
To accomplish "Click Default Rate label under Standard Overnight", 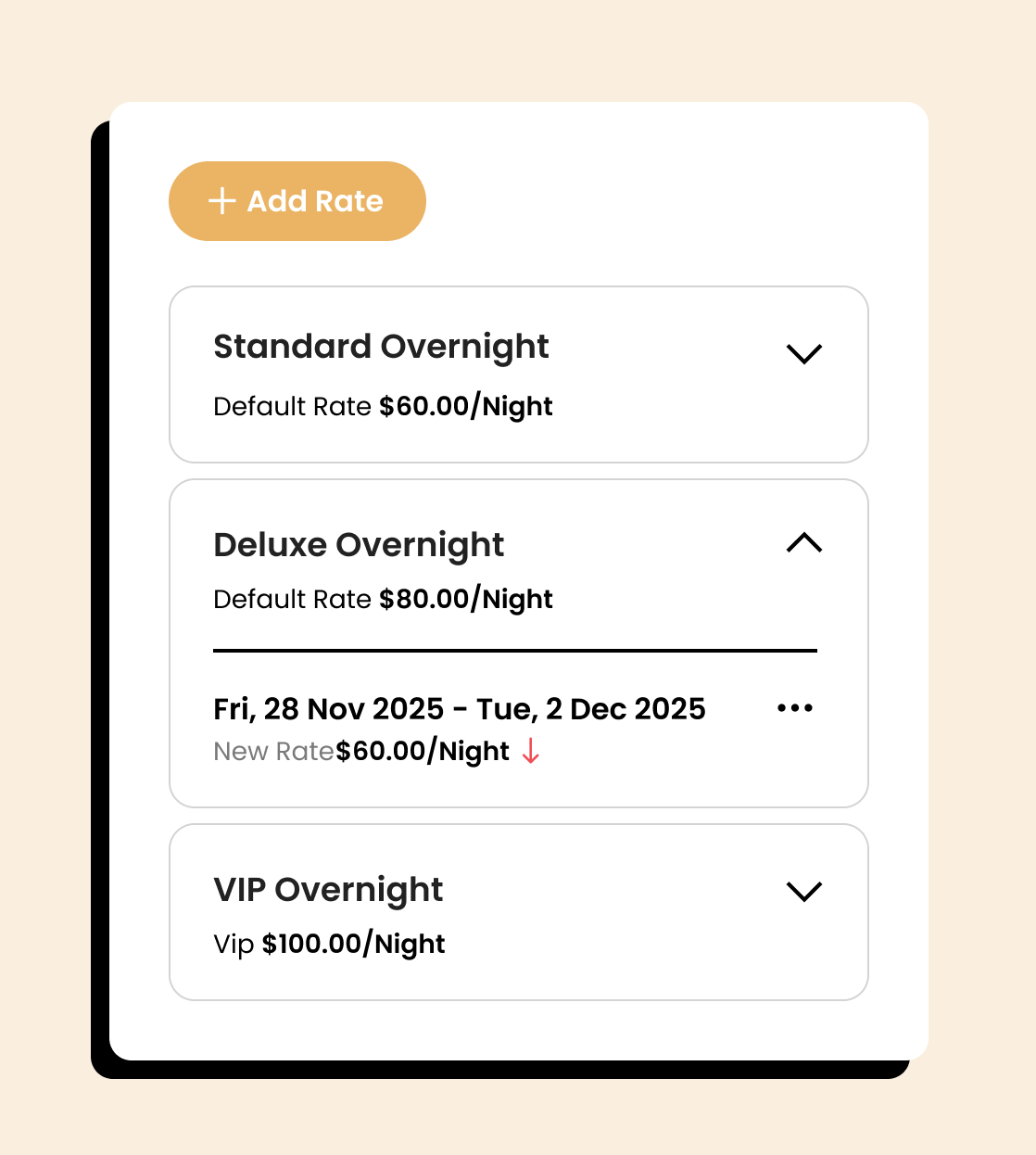I will [292, 407].
